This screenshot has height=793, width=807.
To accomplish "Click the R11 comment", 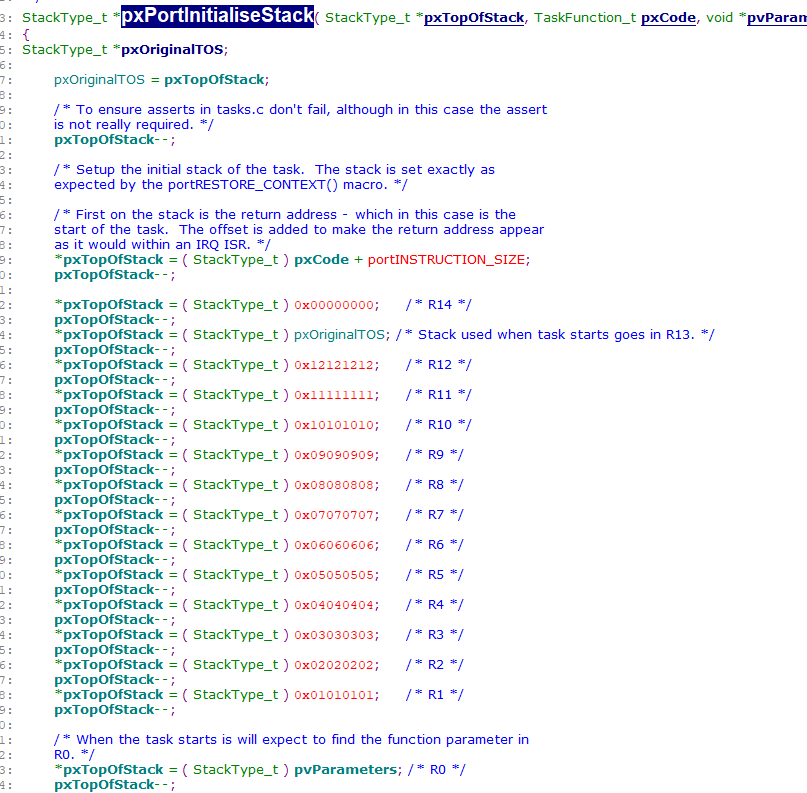I will (x=438, y=395).
